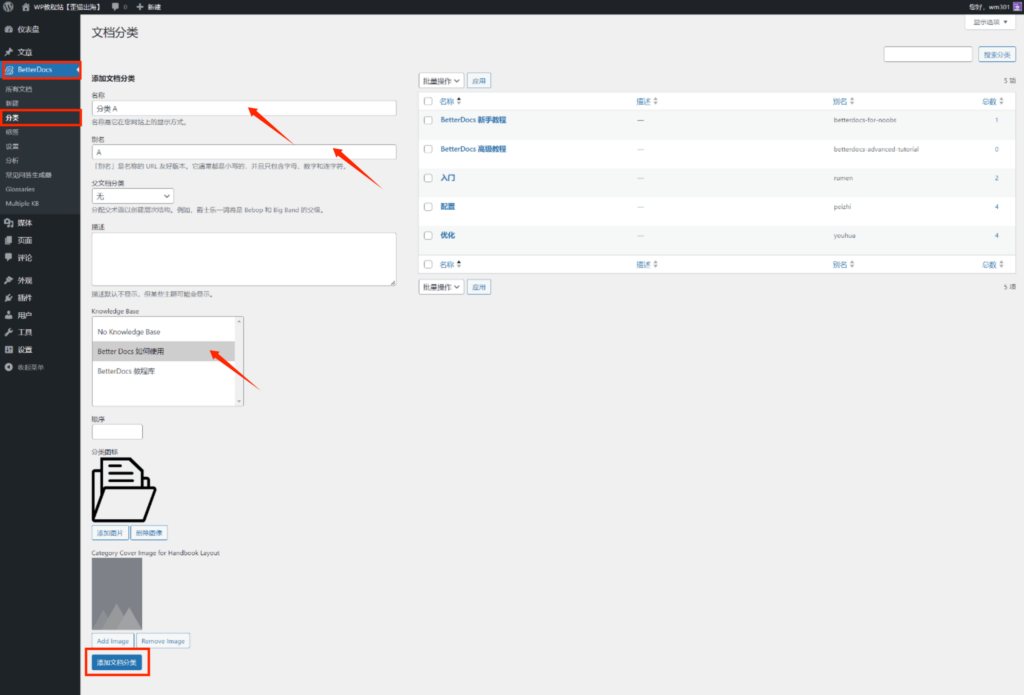Click the gray handbook cover image placeholder
This screenshot has height=695, width=1024.
click(117, 593)
